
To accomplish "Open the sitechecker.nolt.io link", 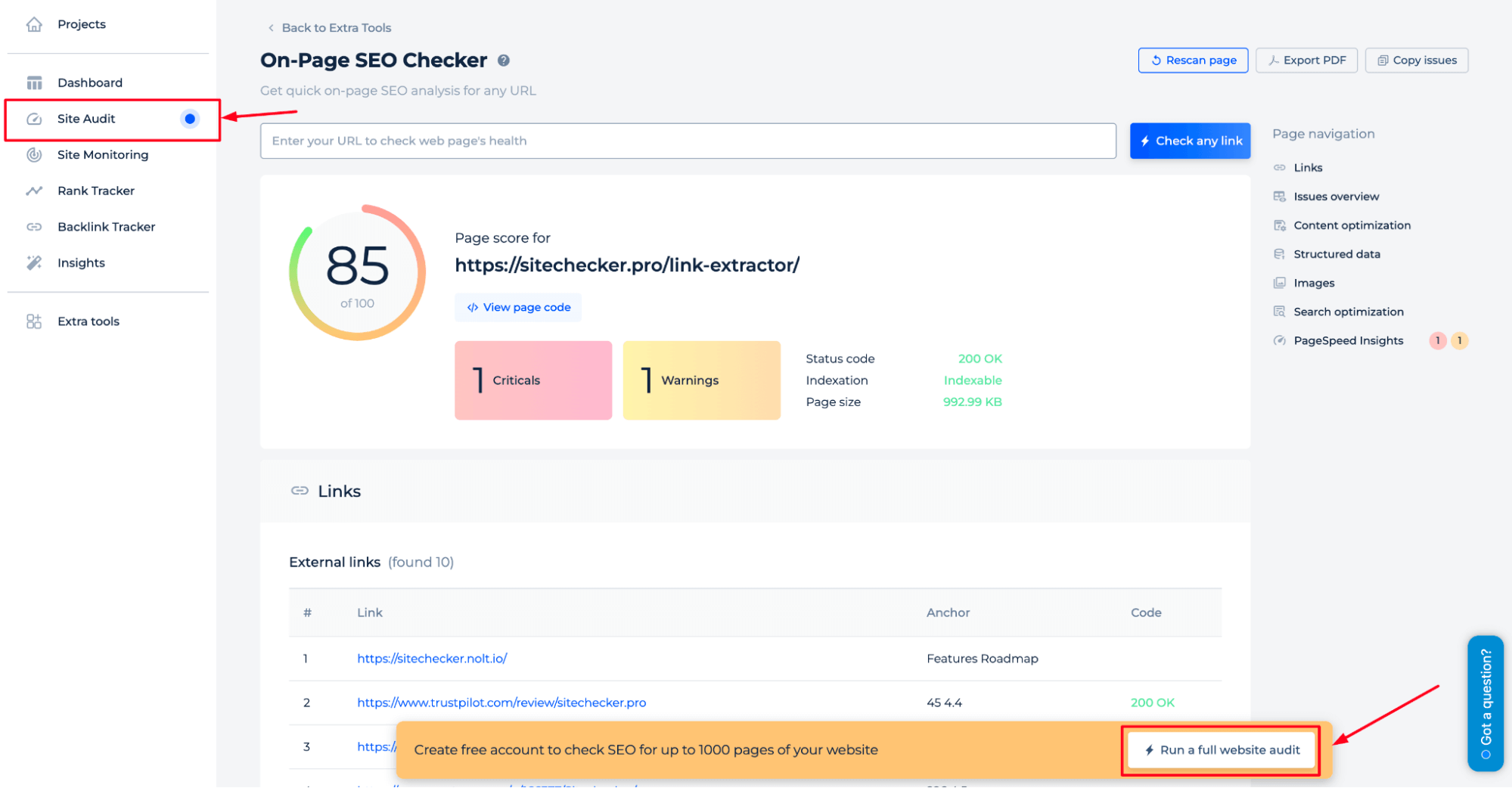I will click(432, 659).
